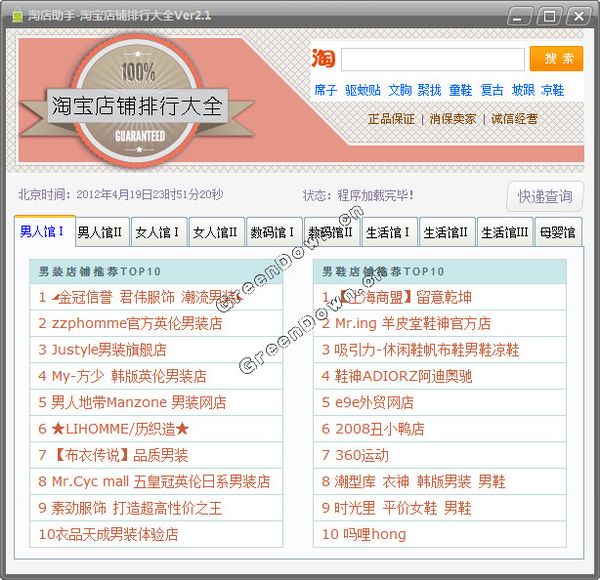Click the 席子 keyword link
Image resolution: width=600 pixels, height=580 pixels.
pyautogui.click(x=325, y=90)
